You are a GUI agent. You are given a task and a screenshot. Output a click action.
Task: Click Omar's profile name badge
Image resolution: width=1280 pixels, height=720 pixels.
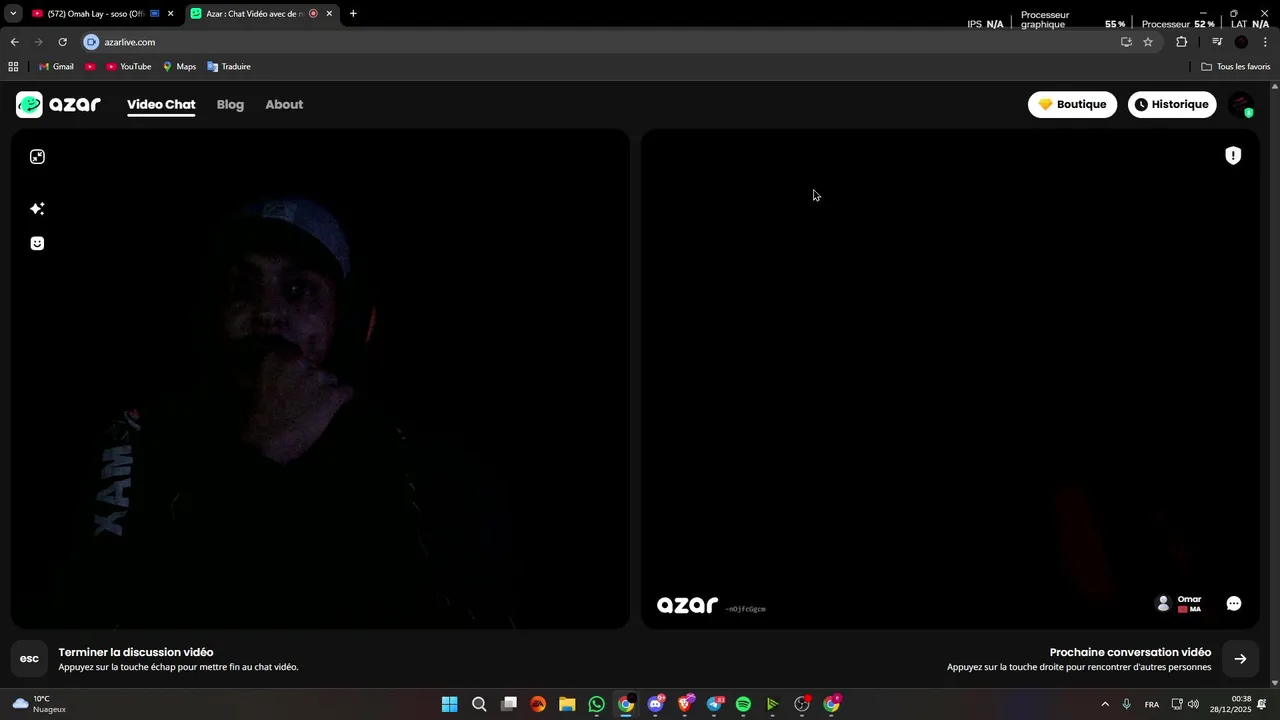[x=1179, y=604]
